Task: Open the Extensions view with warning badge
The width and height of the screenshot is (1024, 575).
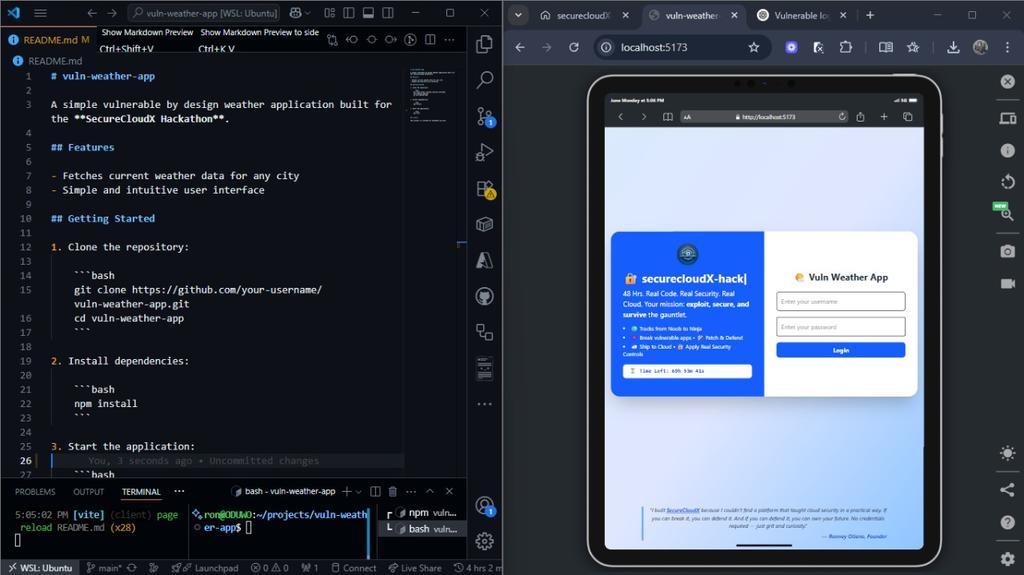Action: (x=485, y=189)
